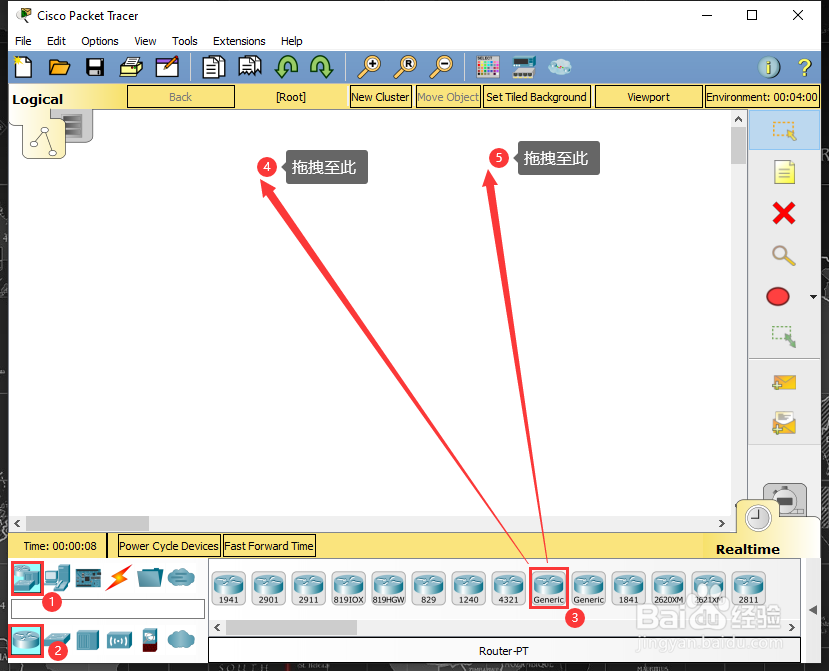Undo with the left green arrow

[x=287, y=67]
